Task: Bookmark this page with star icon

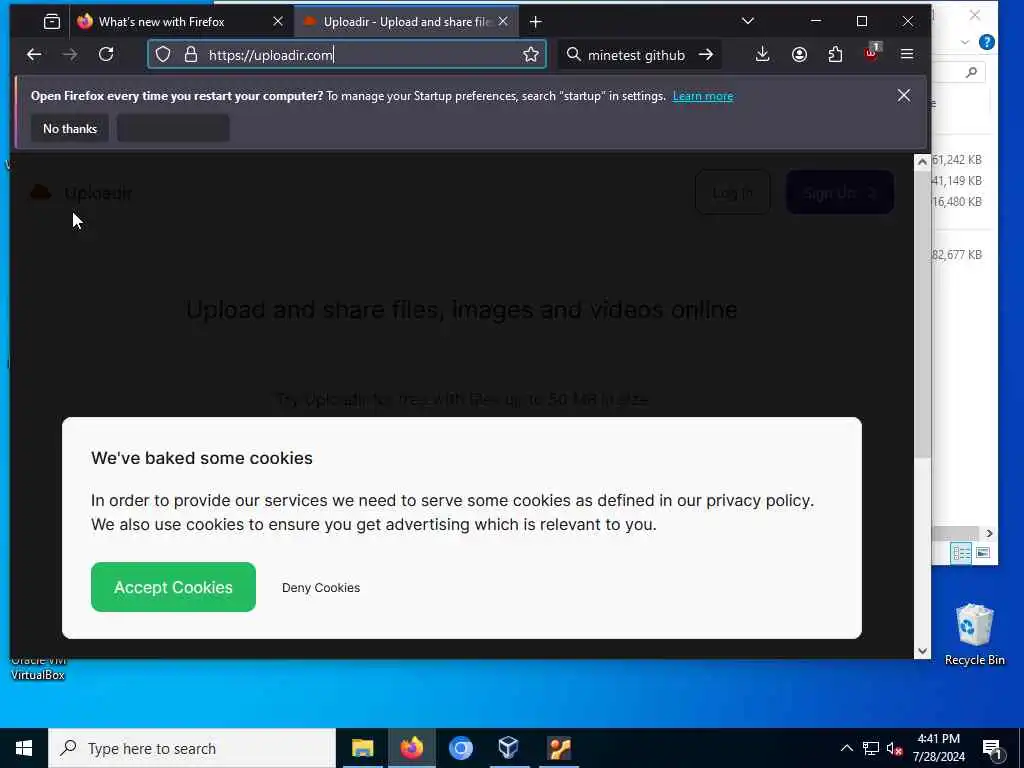Action: tap(531, 54)
